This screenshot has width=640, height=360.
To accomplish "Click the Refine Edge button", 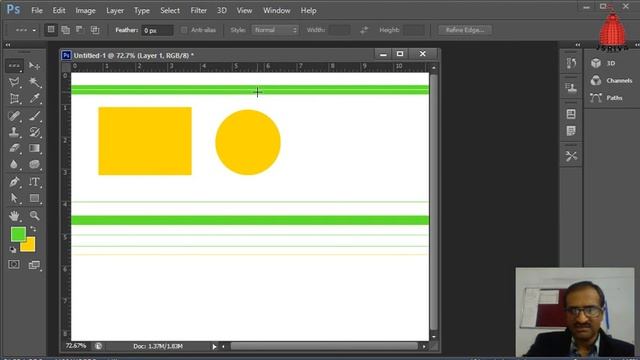I will click(x=465, y=30).
